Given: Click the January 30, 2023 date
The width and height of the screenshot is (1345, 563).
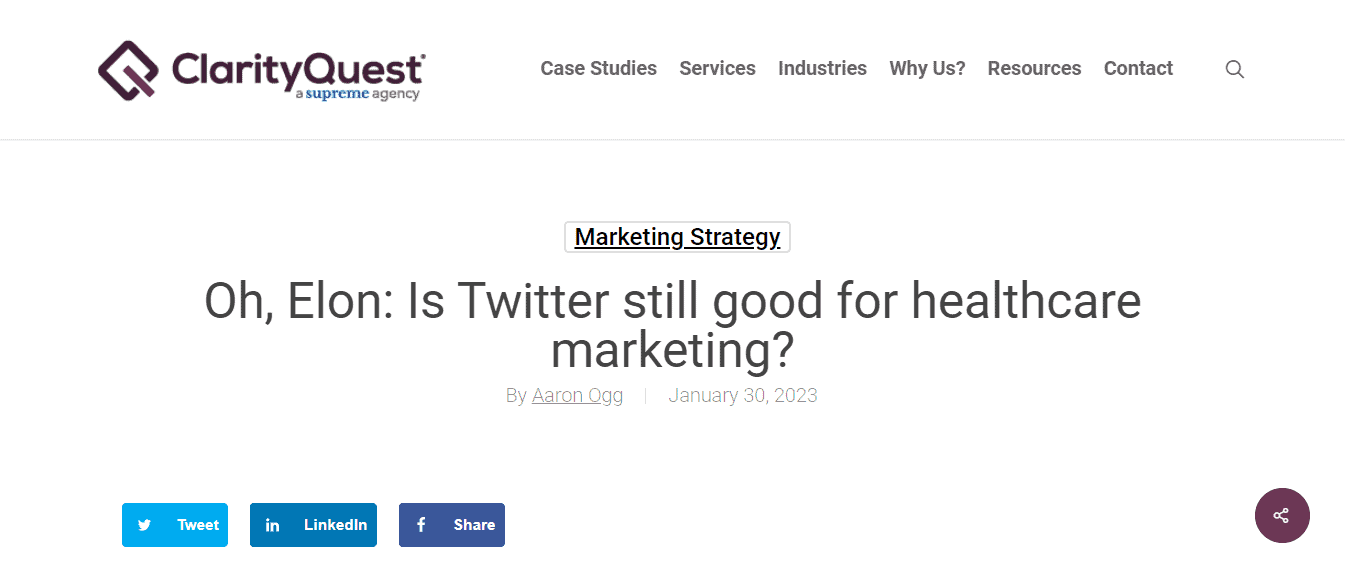Looking at the screenshot, I should (742, 395).
